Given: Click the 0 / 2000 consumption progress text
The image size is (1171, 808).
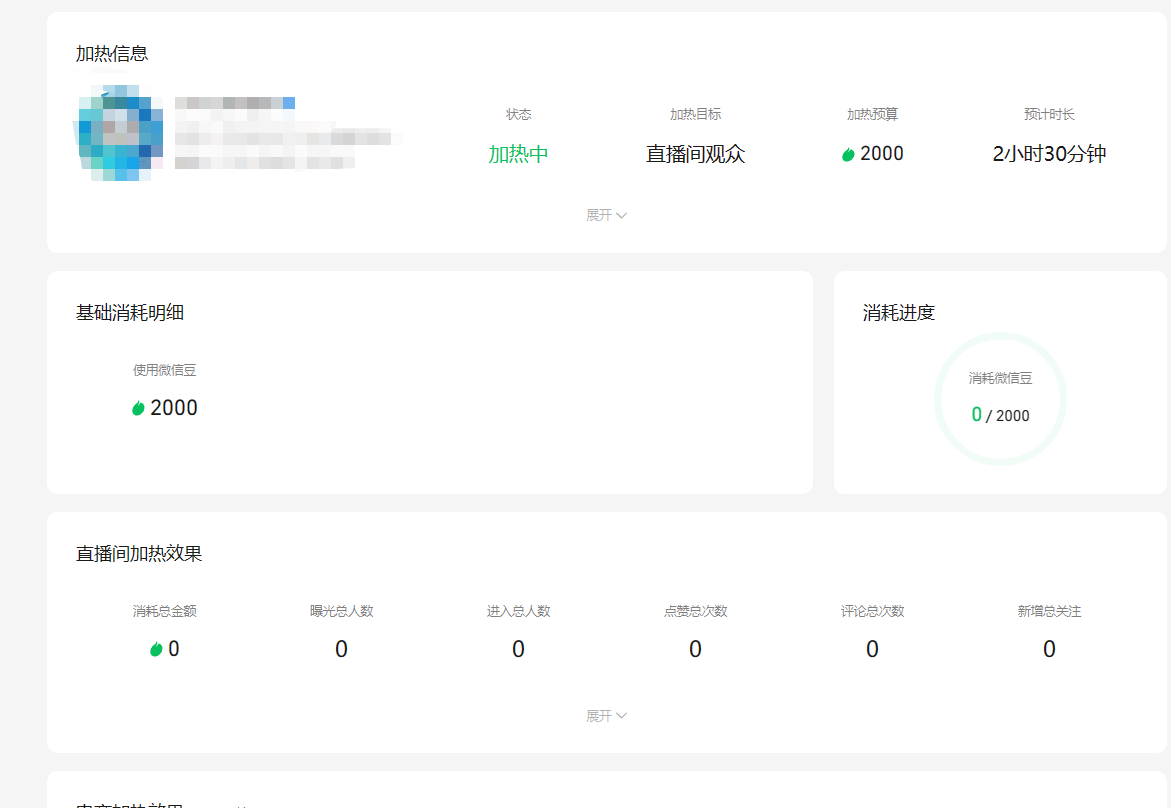Looking at the screenshot, I should [x=1000, y=415].
